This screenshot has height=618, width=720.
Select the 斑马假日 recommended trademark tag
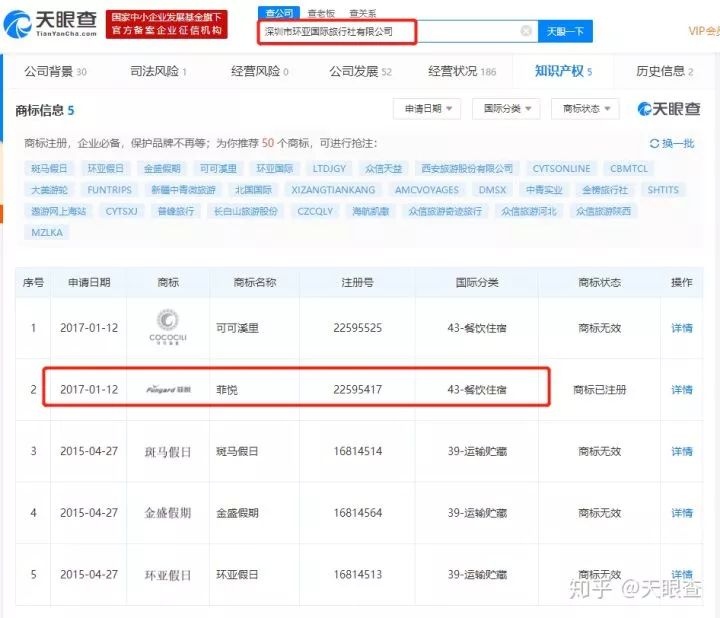(x=49, y=169)
